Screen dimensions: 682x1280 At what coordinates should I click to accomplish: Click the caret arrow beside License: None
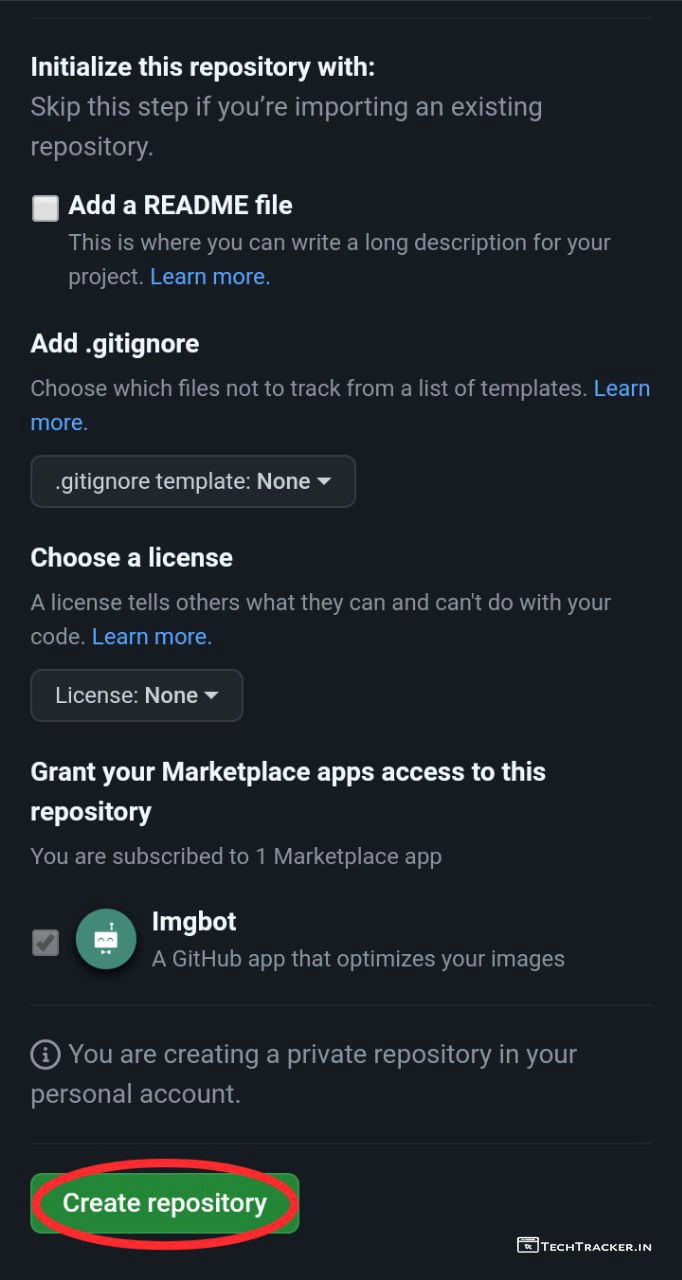pos(211,695)
